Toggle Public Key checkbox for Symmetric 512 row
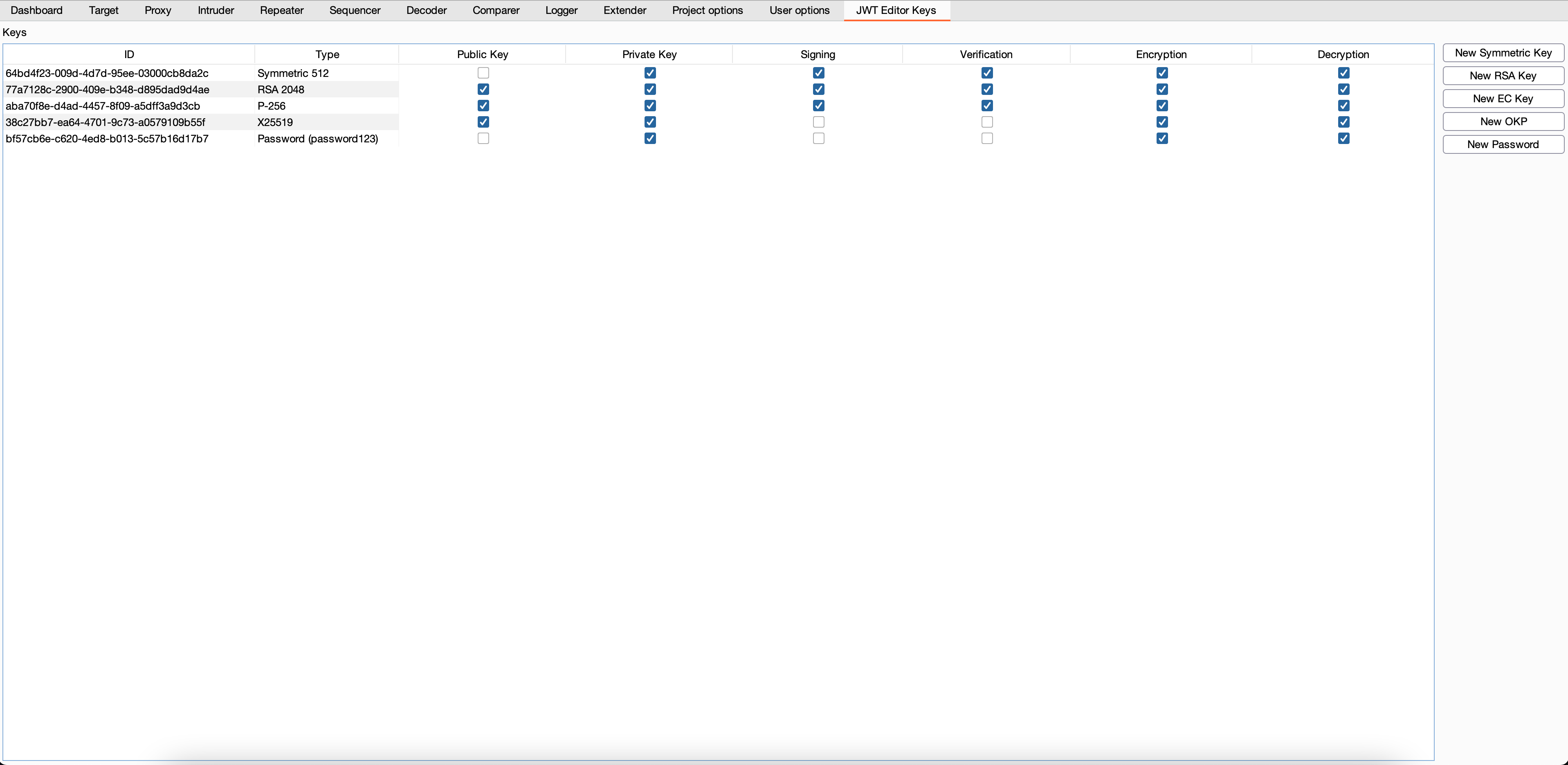The image size is (1568, 765). [x=483, y=73]
